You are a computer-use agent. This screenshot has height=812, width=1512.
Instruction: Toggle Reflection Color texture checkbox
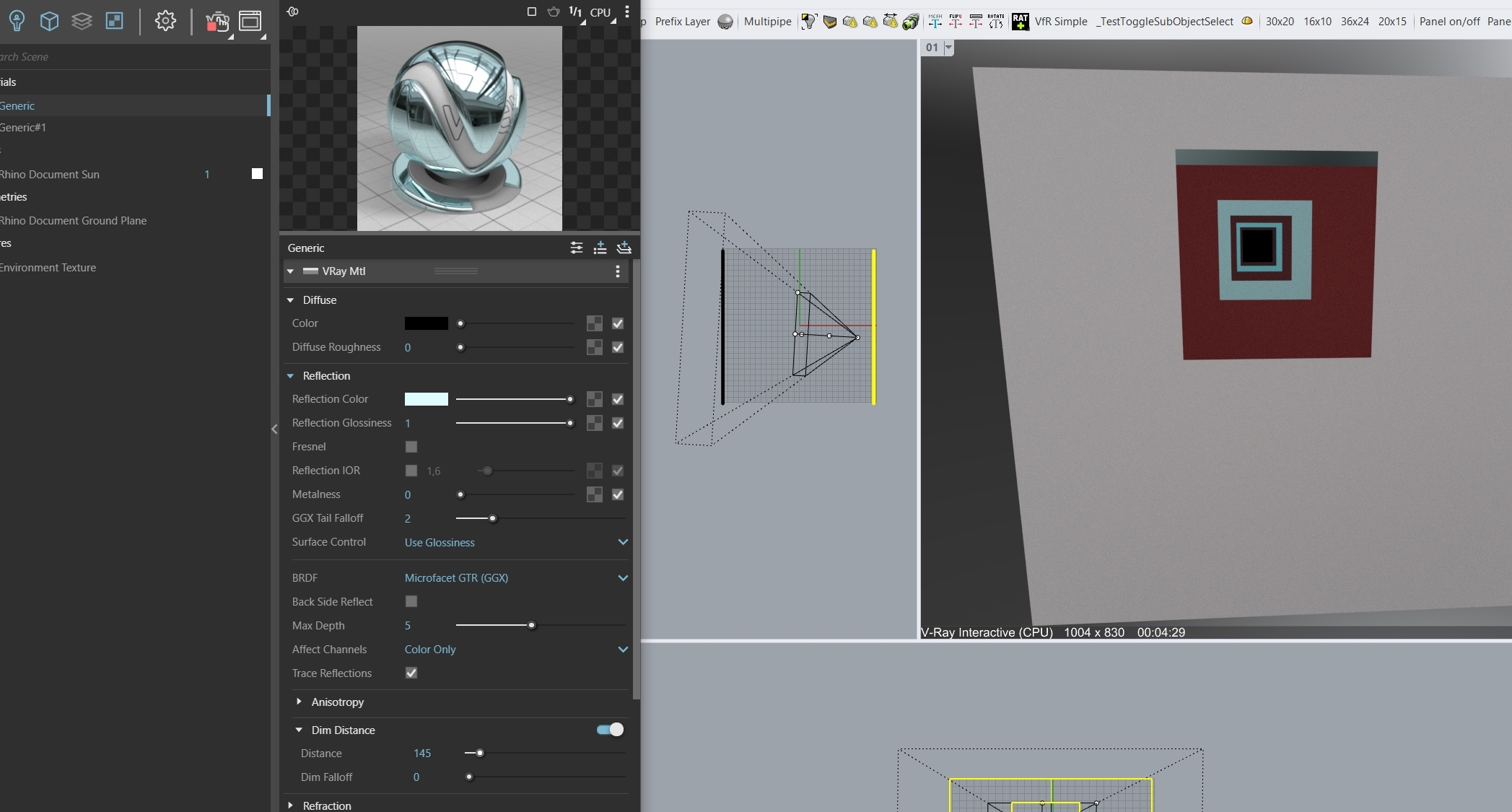618,399
